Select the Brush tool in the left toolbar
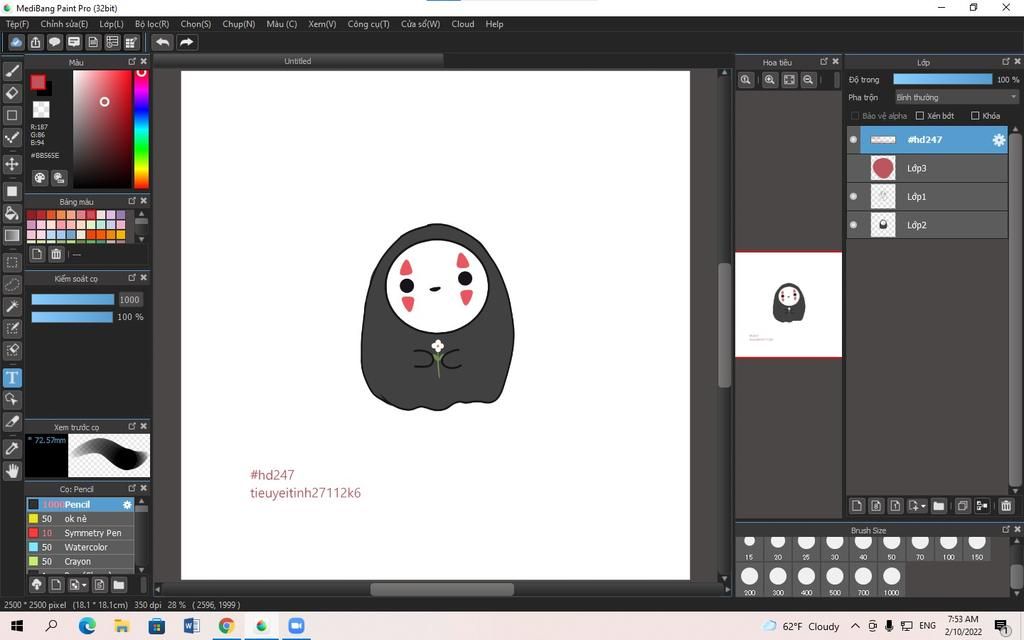The width and height of the screenshot is (1024, 640). (x=12, y=71)
